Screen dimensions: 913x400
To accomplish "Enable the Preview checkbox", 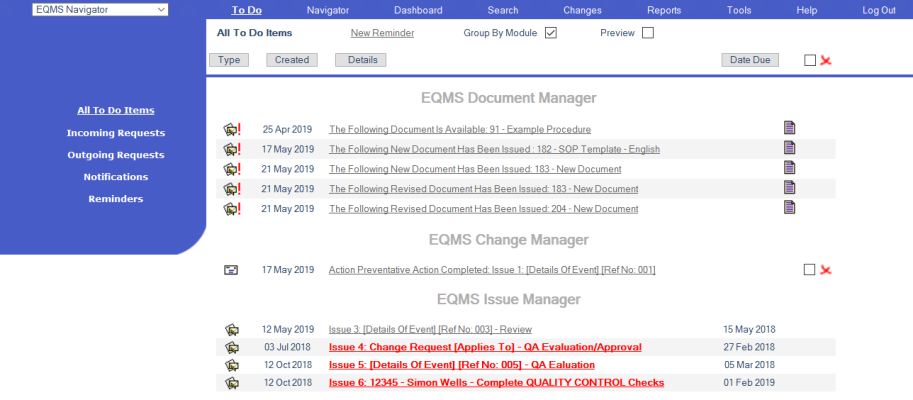I will 647,33.
